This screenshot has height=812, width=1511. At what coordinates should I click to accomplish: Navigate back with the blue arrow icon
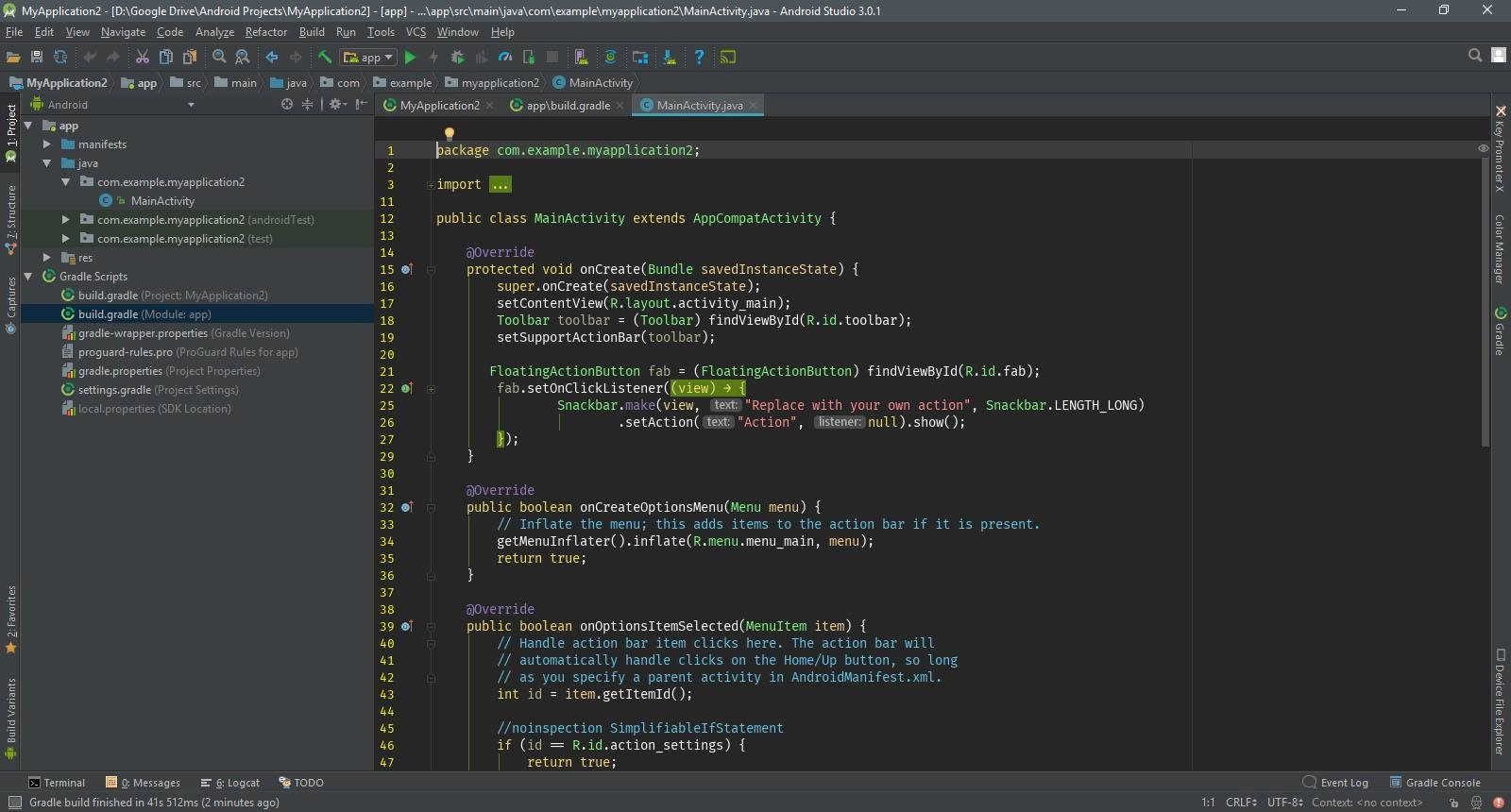click(272, 58)
